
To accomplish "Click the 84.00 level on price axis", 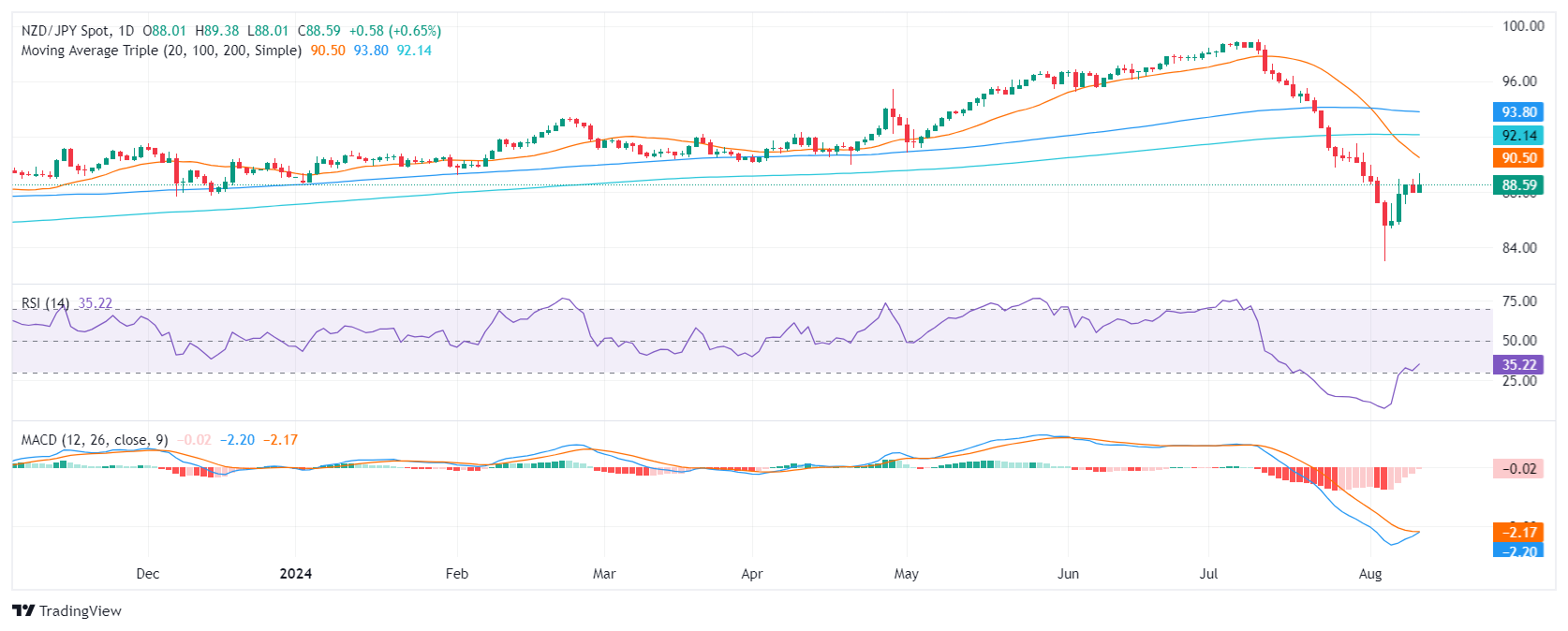I will click(x=1519, y=248).
